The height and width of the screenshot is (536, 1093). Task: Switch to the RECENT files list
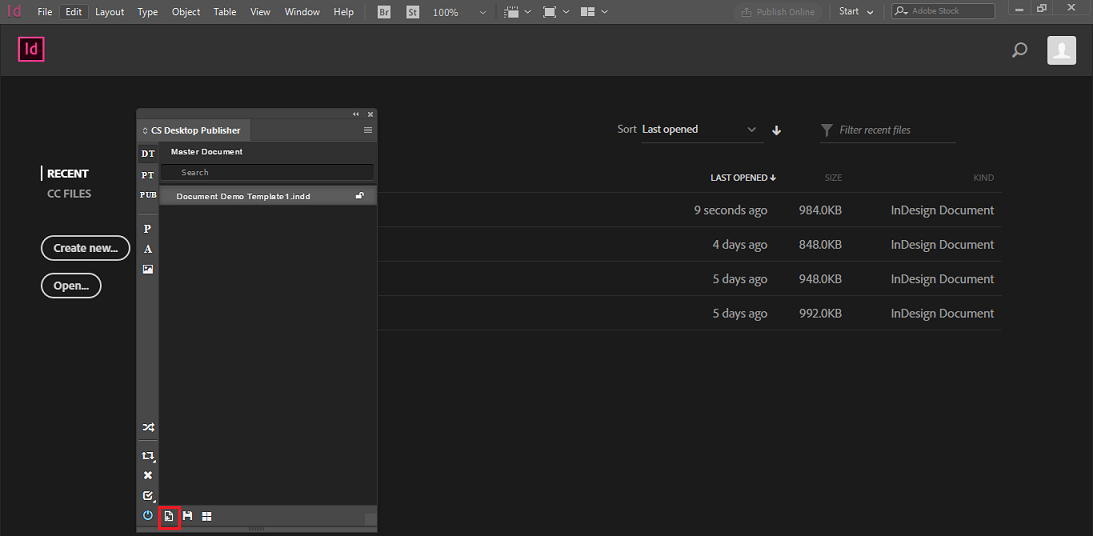(68, 174)
